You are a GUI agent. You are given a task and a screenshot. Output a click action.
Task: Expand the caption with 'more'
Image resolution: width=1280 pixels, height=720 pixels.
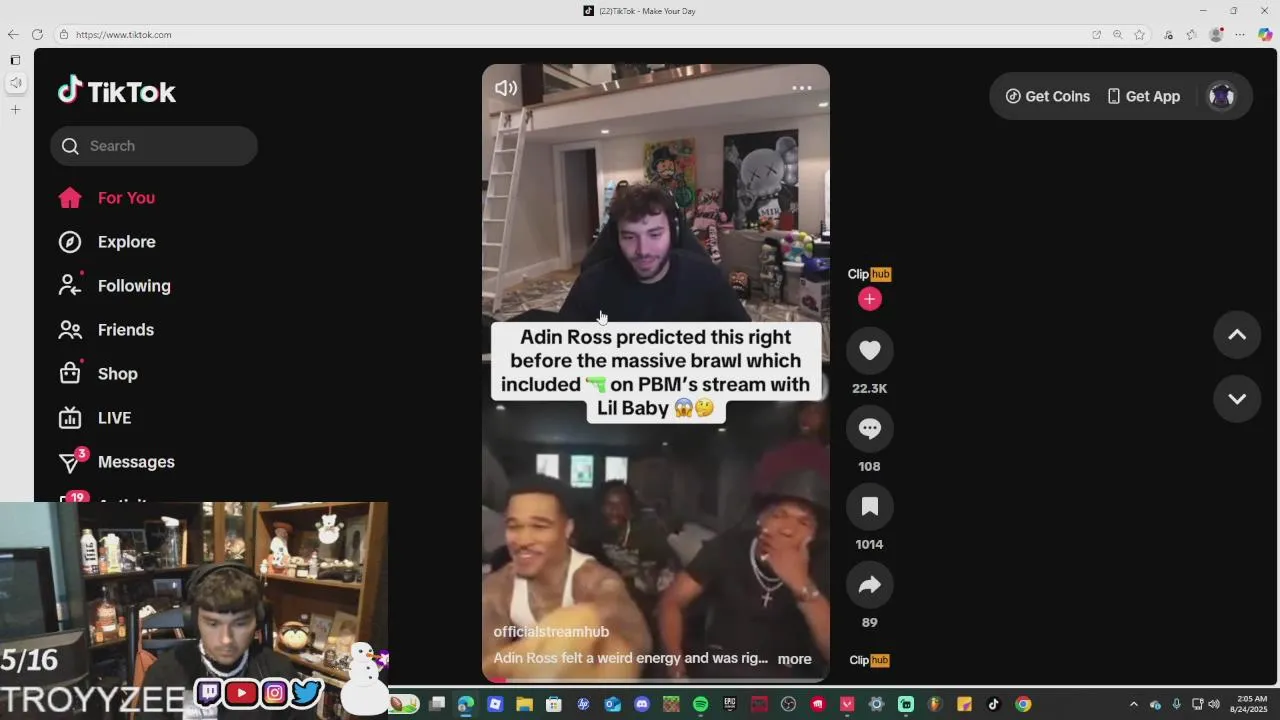pos(795,659)
